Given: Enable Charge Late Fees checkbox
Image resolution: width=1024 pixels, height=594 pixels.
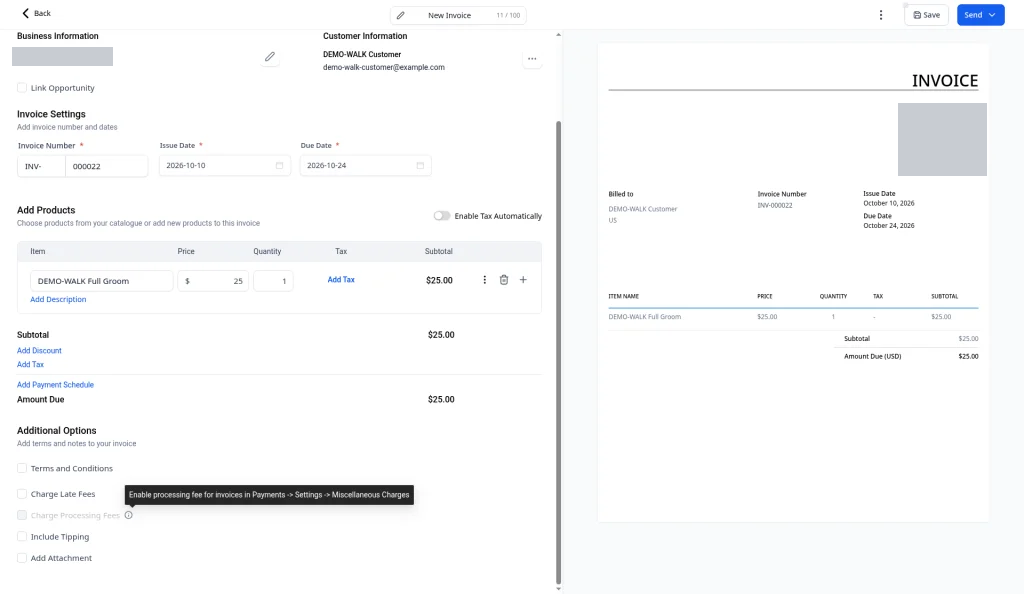Looking at the screenshot, I should click(22, 494).
